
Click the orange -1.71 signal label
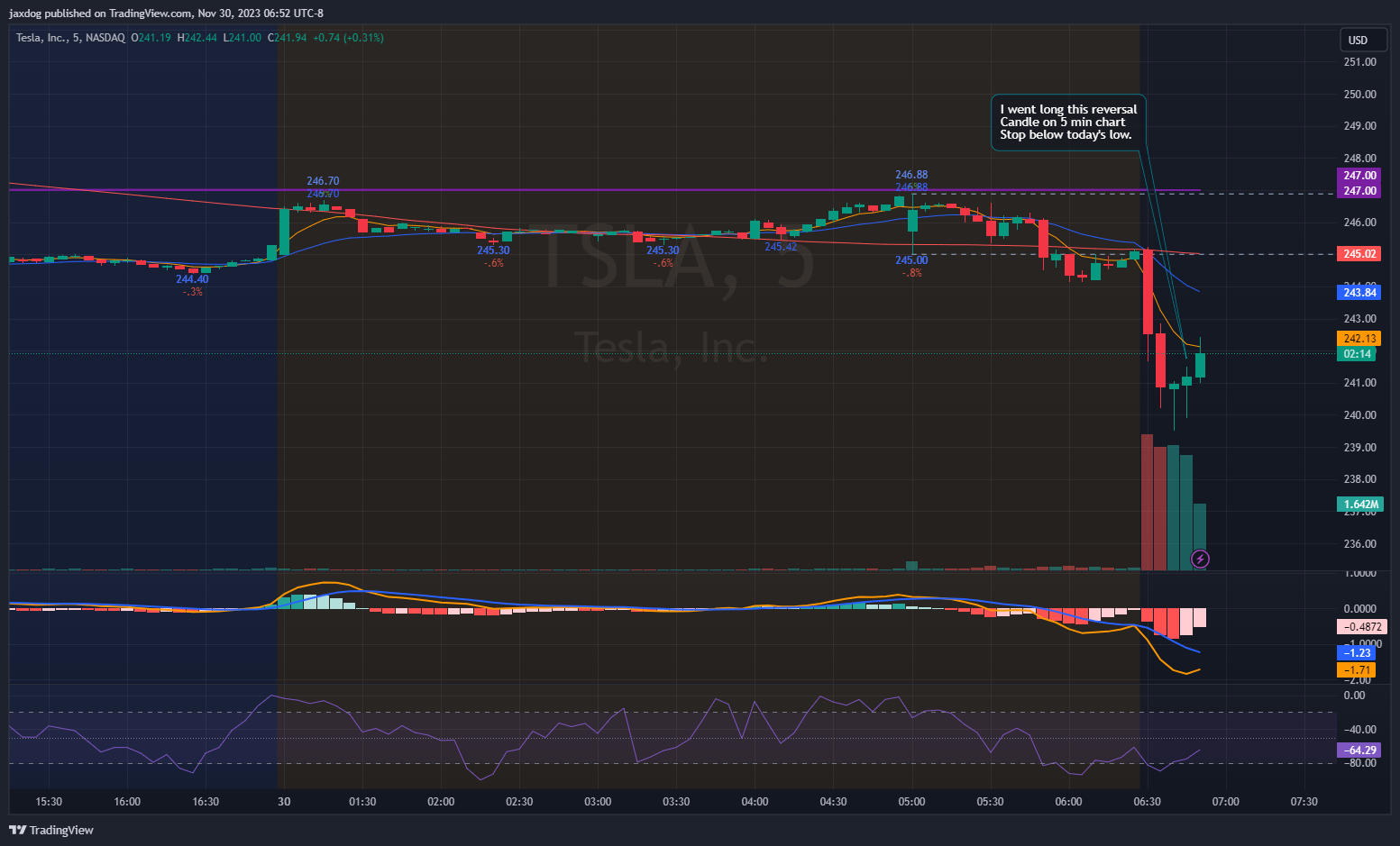pyautogui.click(x=1357, y=670)
